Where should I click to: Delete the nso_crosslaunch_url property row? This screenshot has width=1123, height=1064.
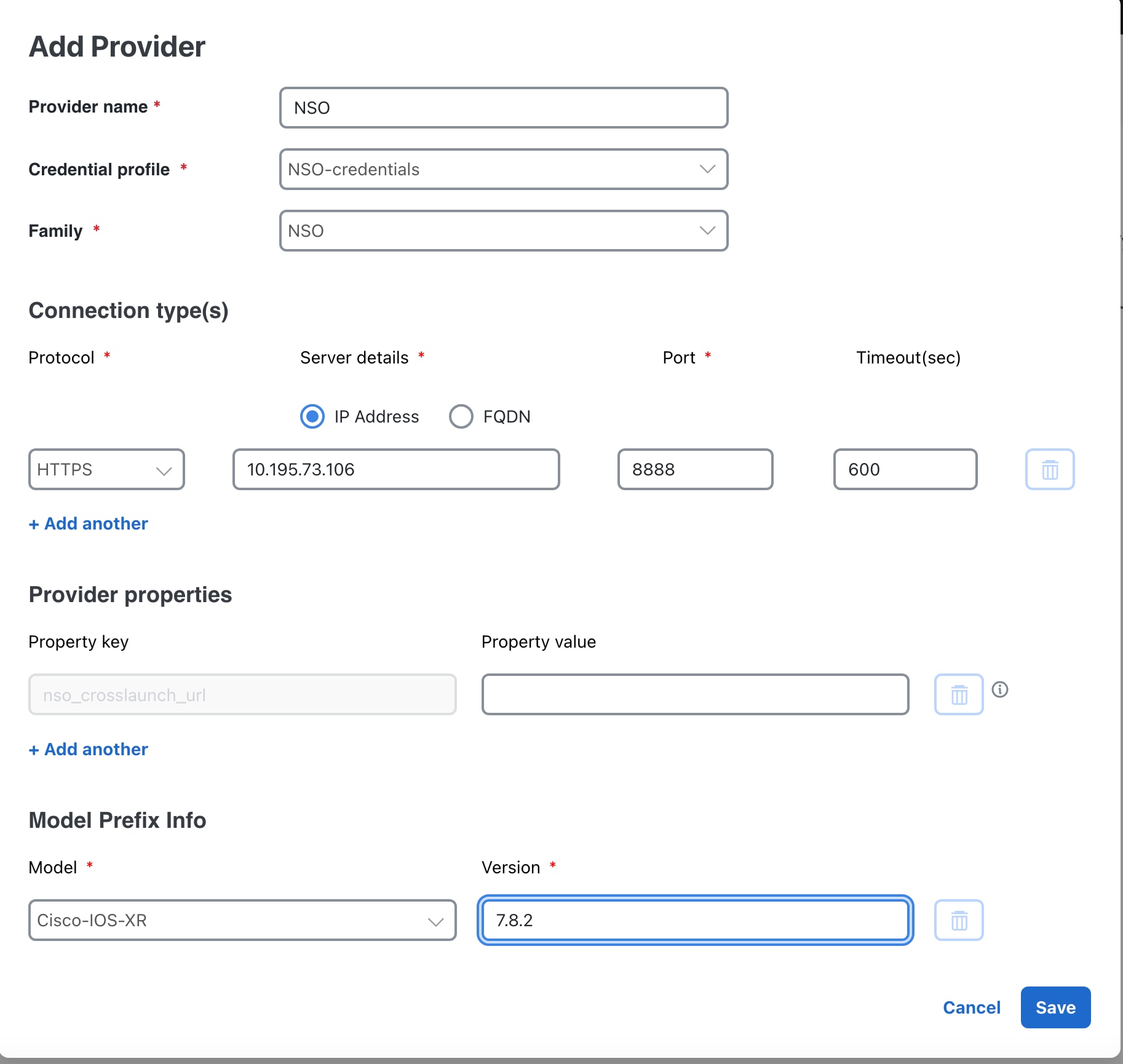(959, 694)
